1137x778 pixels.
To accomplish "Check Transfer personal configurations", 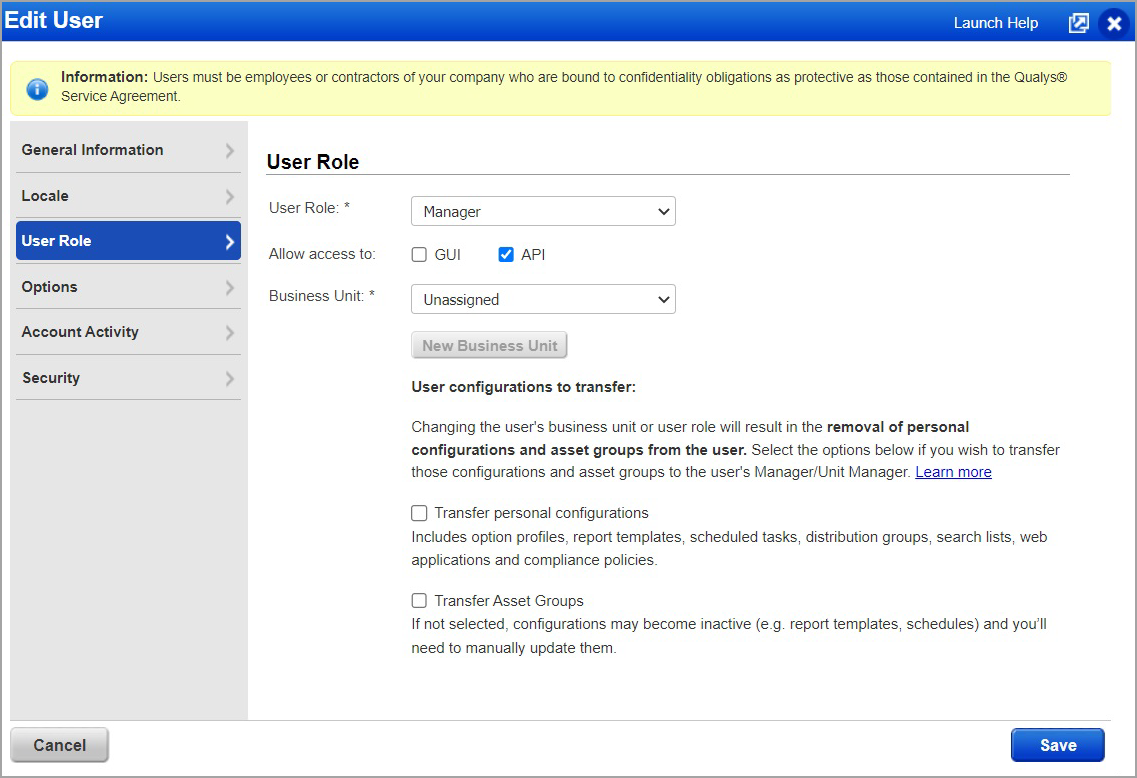I will 420,513.
